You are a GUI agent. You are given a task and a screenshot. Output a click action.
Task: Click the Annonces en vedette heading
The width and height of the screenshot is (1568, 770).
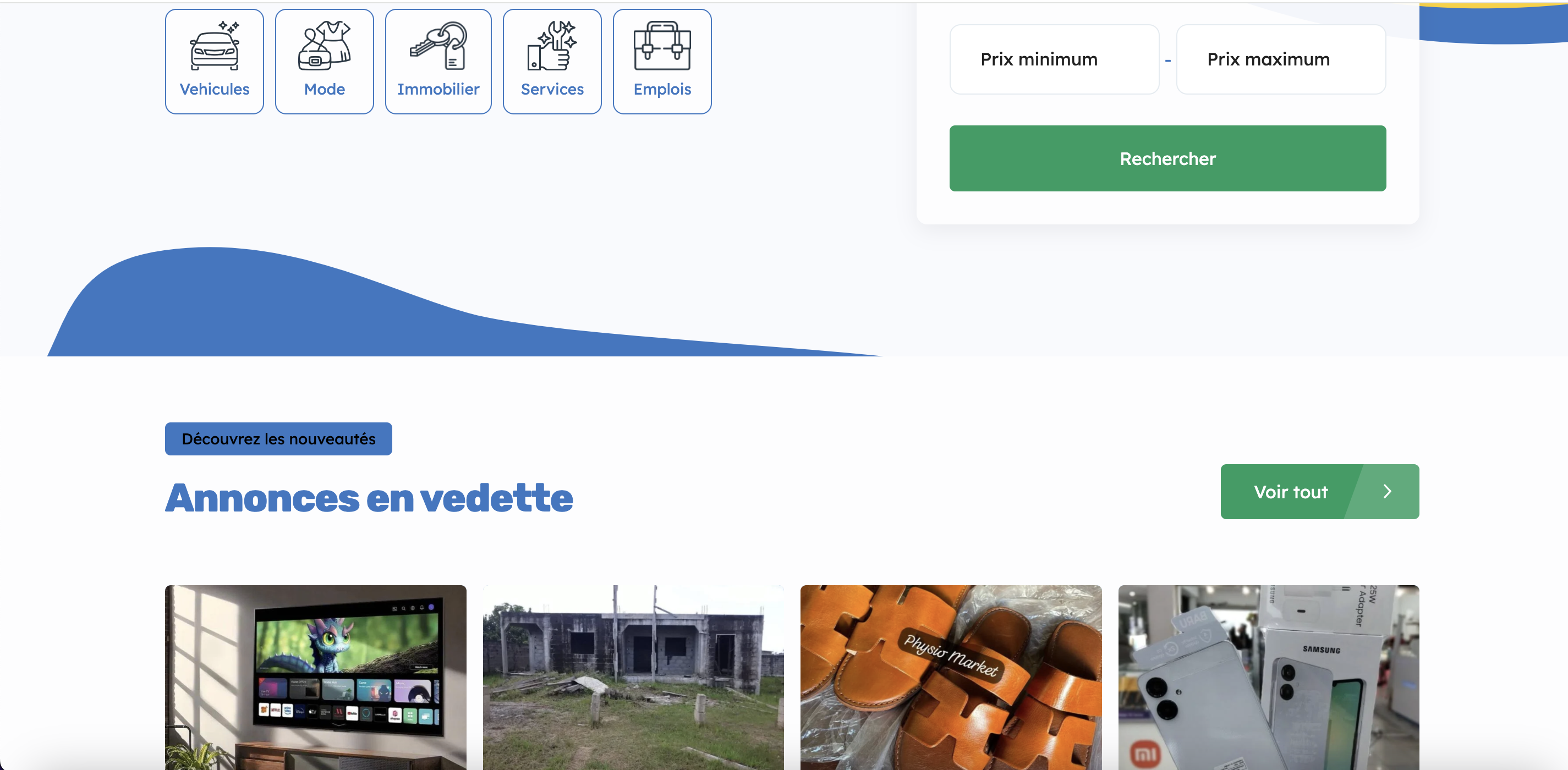pos(369,498)
